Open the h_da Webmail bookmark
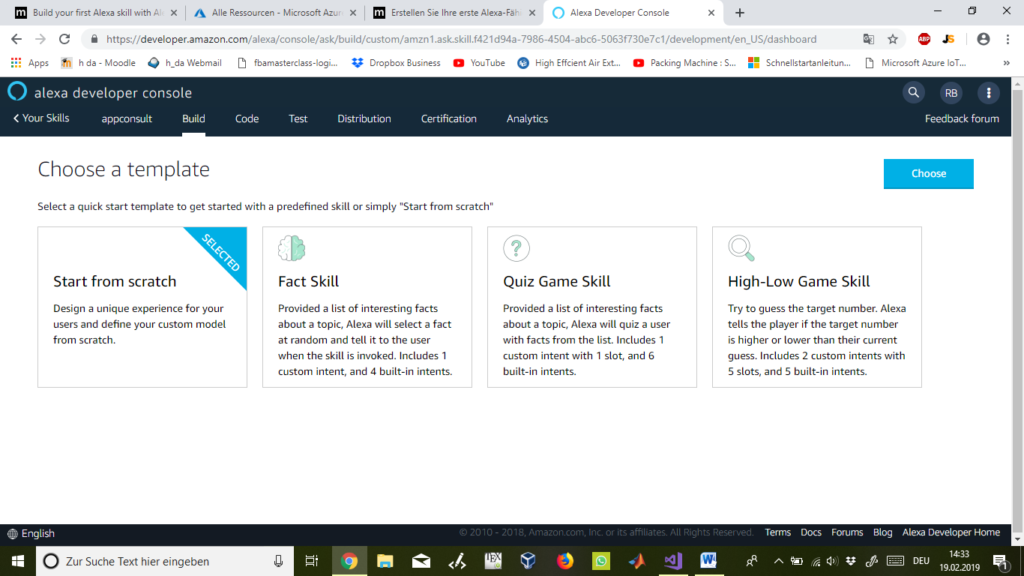 tap(185, 63)
